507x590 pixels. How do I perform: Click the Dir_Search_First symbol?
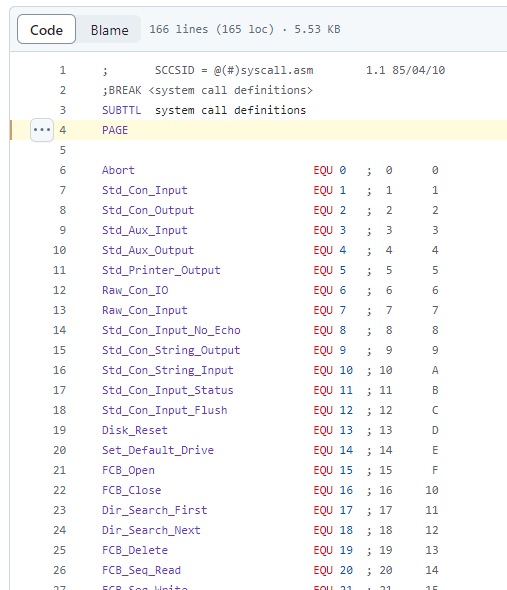pos(155,510)
